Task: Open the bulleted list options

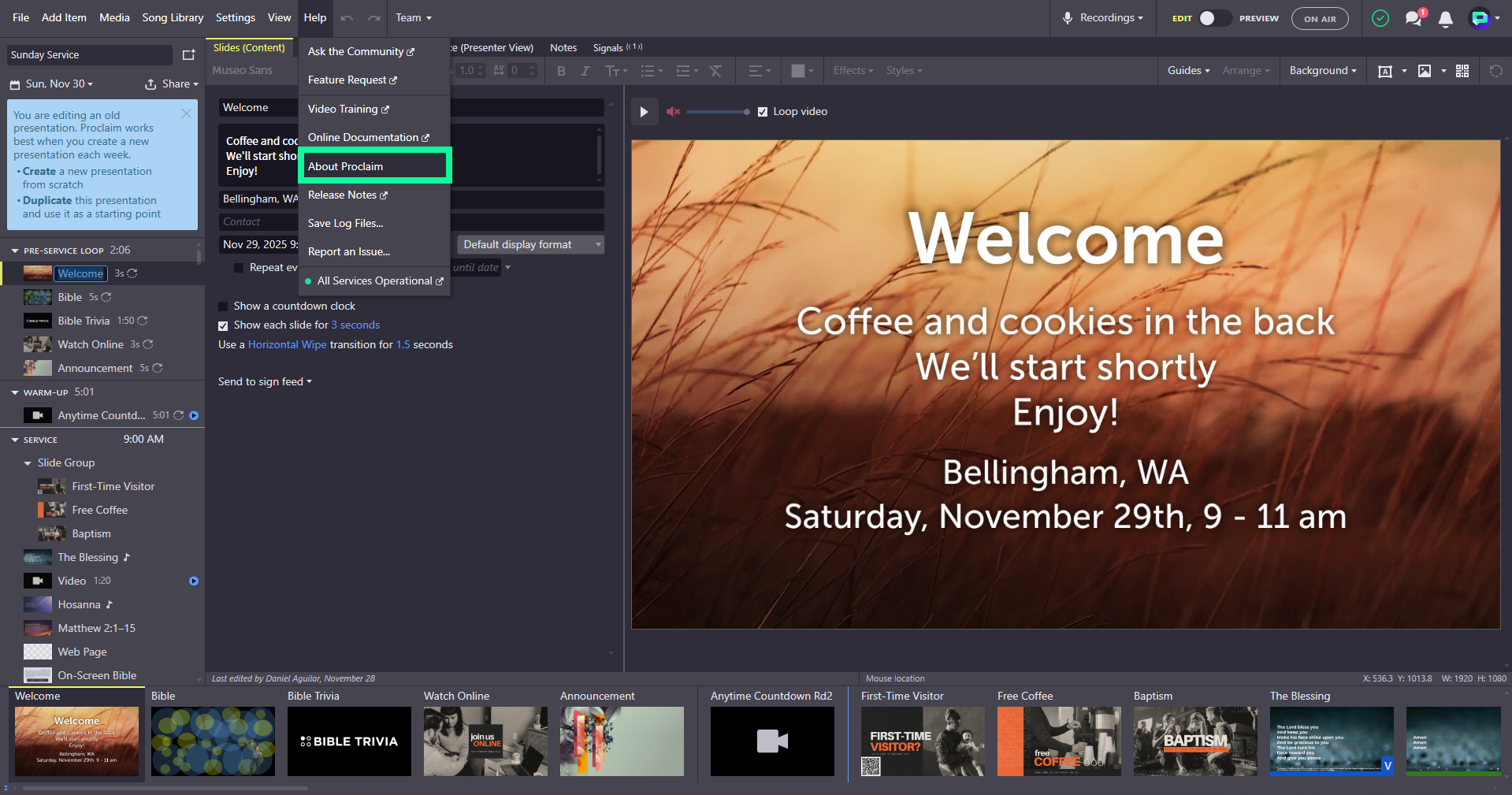Action: (652, 71)
